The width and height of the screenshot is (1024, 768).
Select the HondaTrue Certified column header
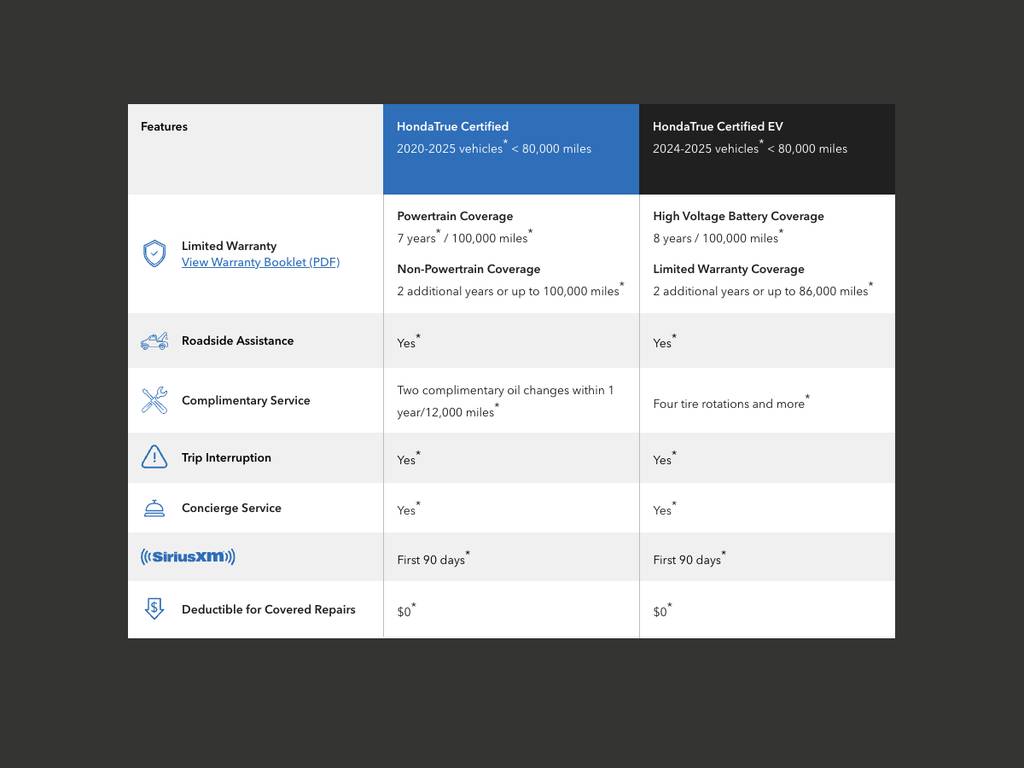[511, 149]
